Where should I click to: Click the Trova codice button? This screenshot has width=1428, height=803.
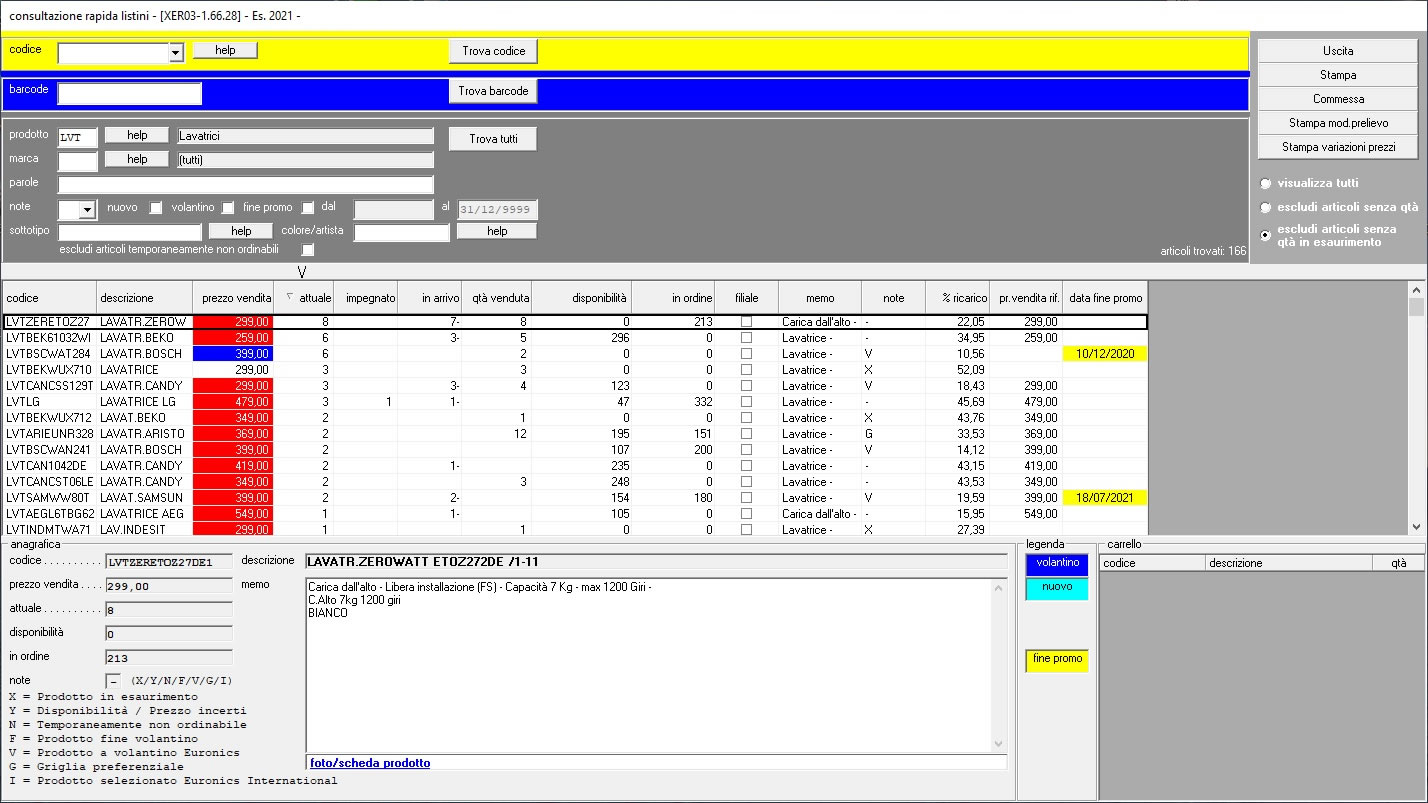click(493, 51)
